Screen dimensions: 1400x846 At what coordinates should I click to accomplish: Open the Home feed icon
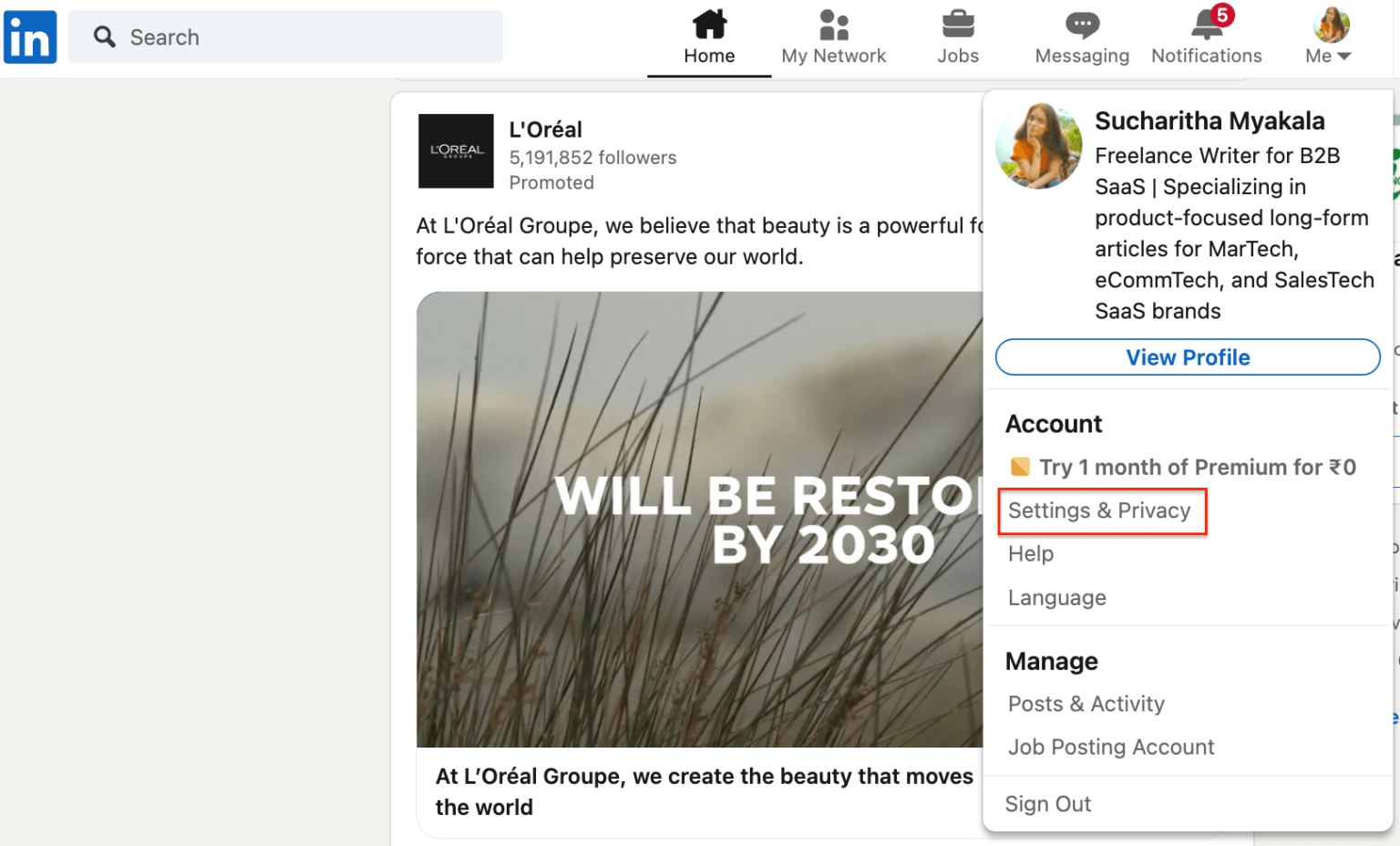click(709, 27)
